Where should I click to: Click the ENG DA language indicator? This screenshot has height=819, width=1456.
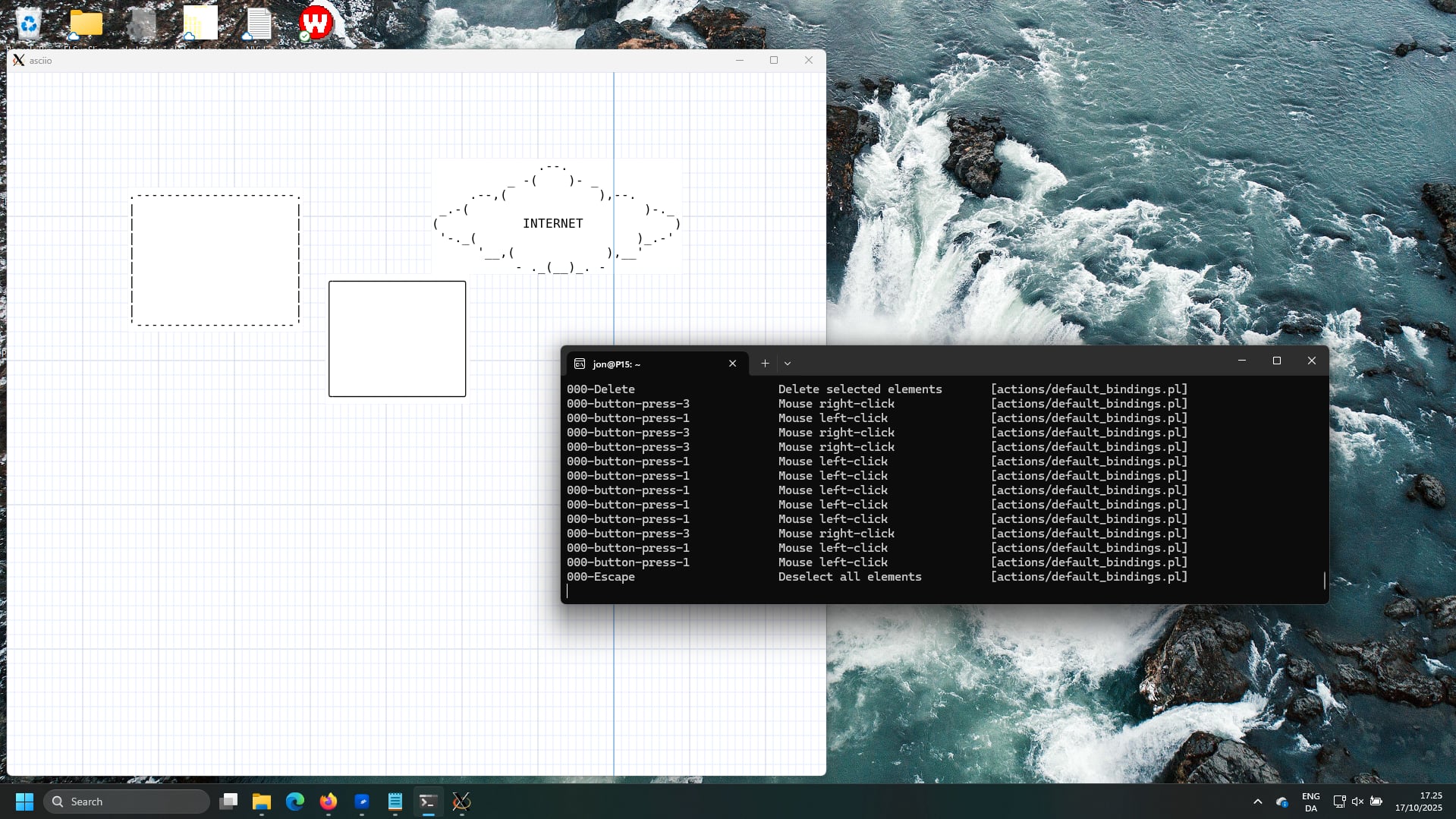(1310, 802)
